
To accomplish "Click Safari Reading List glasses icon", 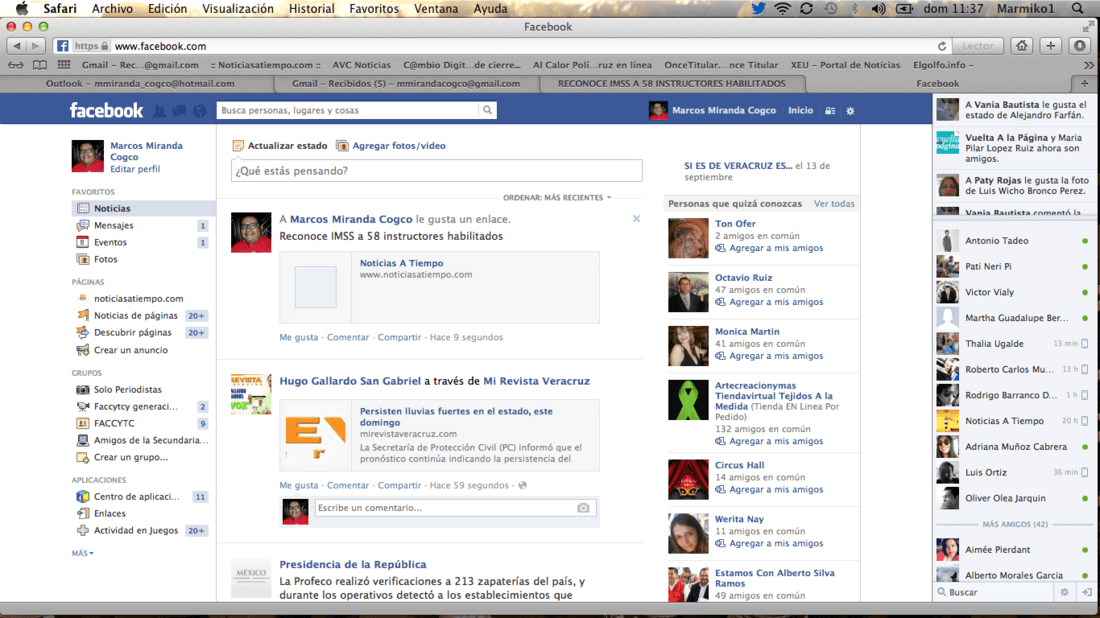I will click(15, 65).
